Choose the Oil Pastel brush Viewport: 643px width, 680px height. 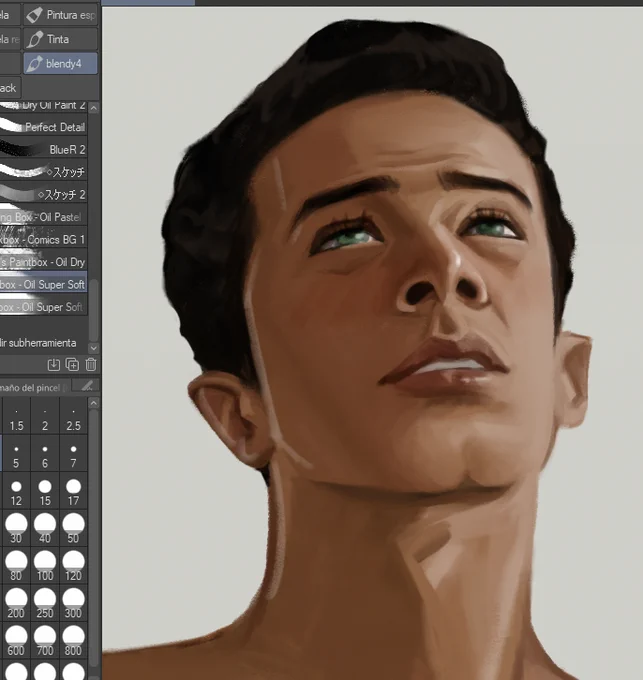point(43,217)
